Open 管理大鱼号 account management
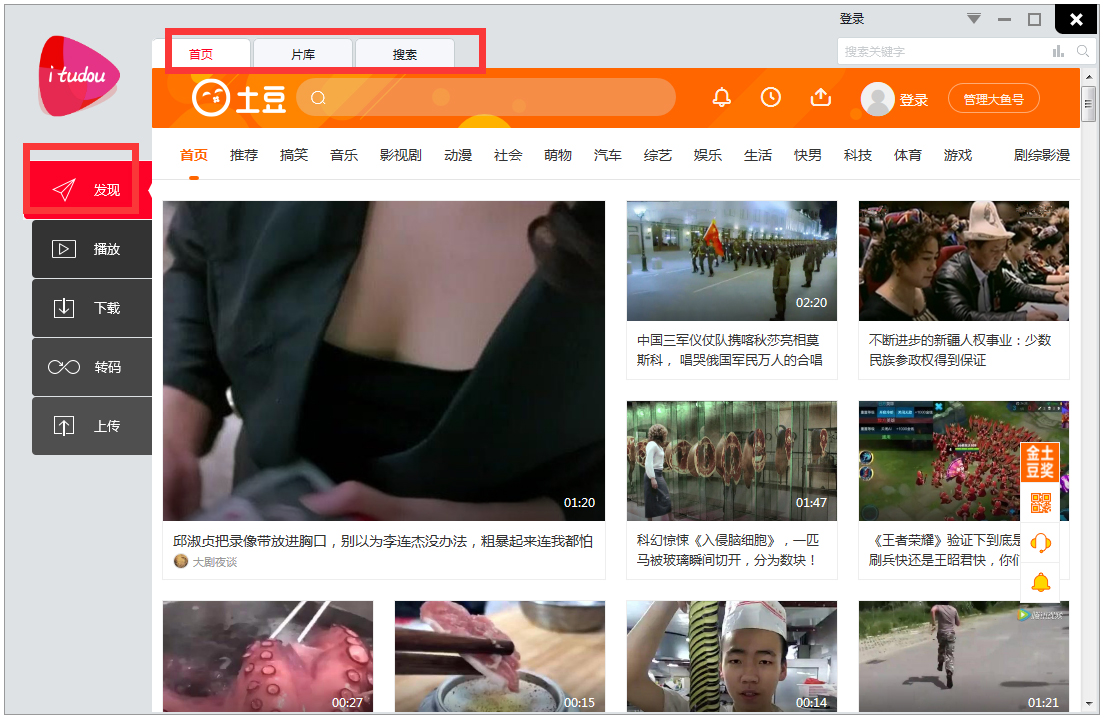 click(x=993, y=97)
